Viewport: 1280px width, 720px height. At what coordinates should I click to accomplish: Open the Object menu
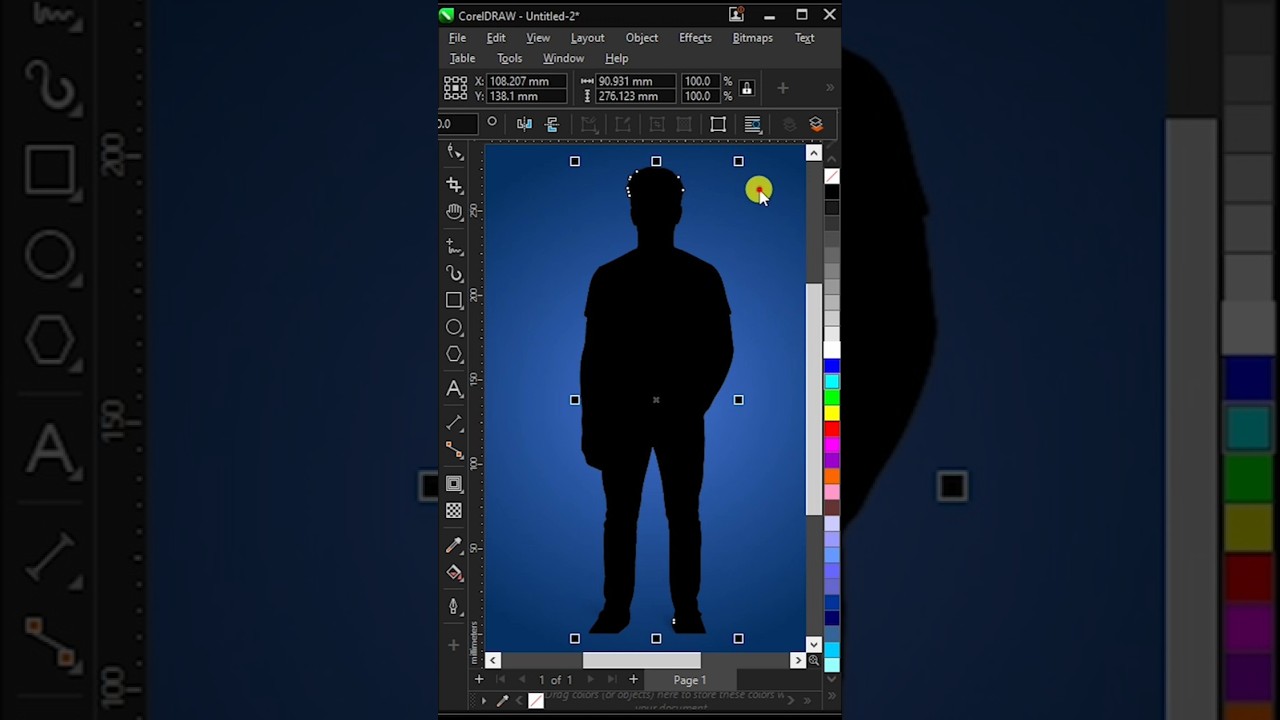[642, 38]
